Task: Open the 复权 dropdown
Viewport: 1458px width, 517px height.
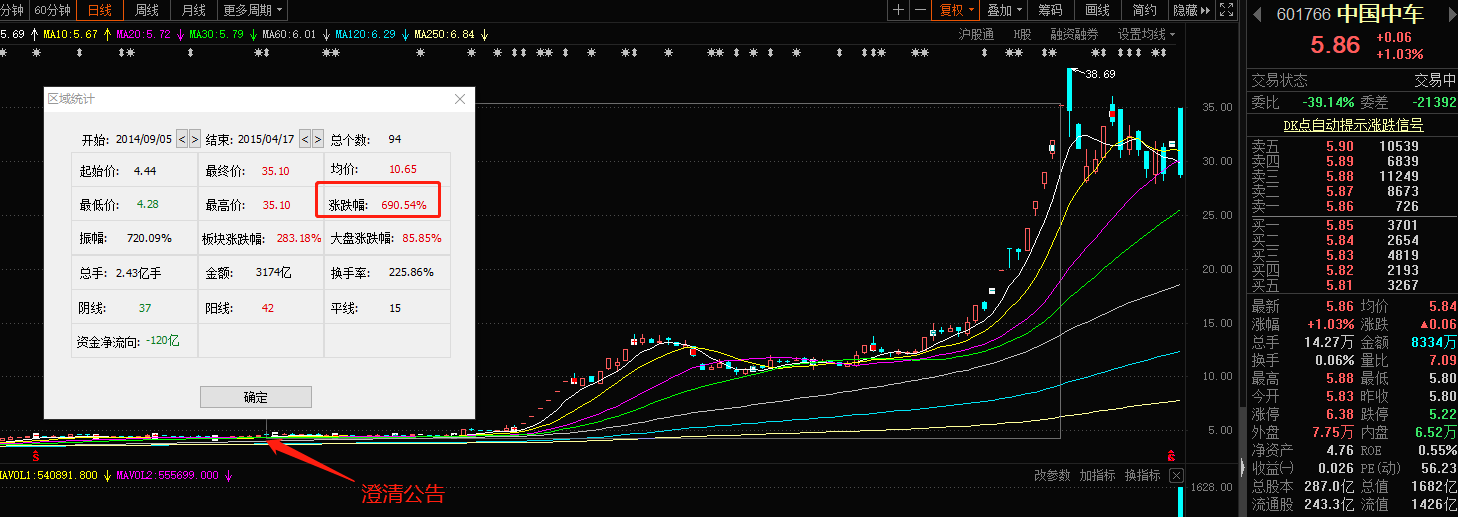Action: click(x=956, y=10)
